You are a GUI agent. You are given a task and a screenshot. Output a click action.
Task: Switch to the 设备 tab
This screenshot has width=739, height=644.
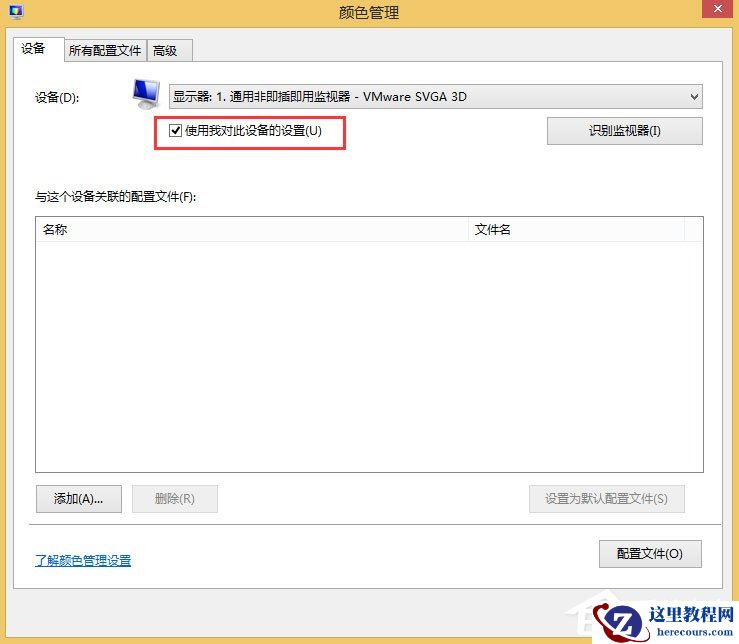[39, 49]
